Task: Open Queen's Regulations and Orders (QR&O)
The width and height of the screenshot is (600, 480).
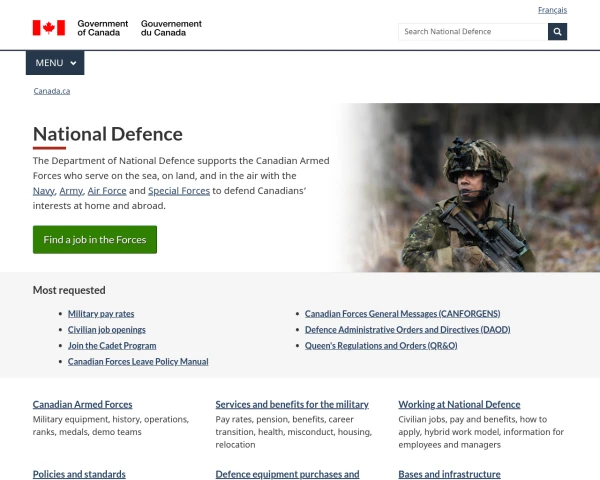Action: (x=381, y=345)
